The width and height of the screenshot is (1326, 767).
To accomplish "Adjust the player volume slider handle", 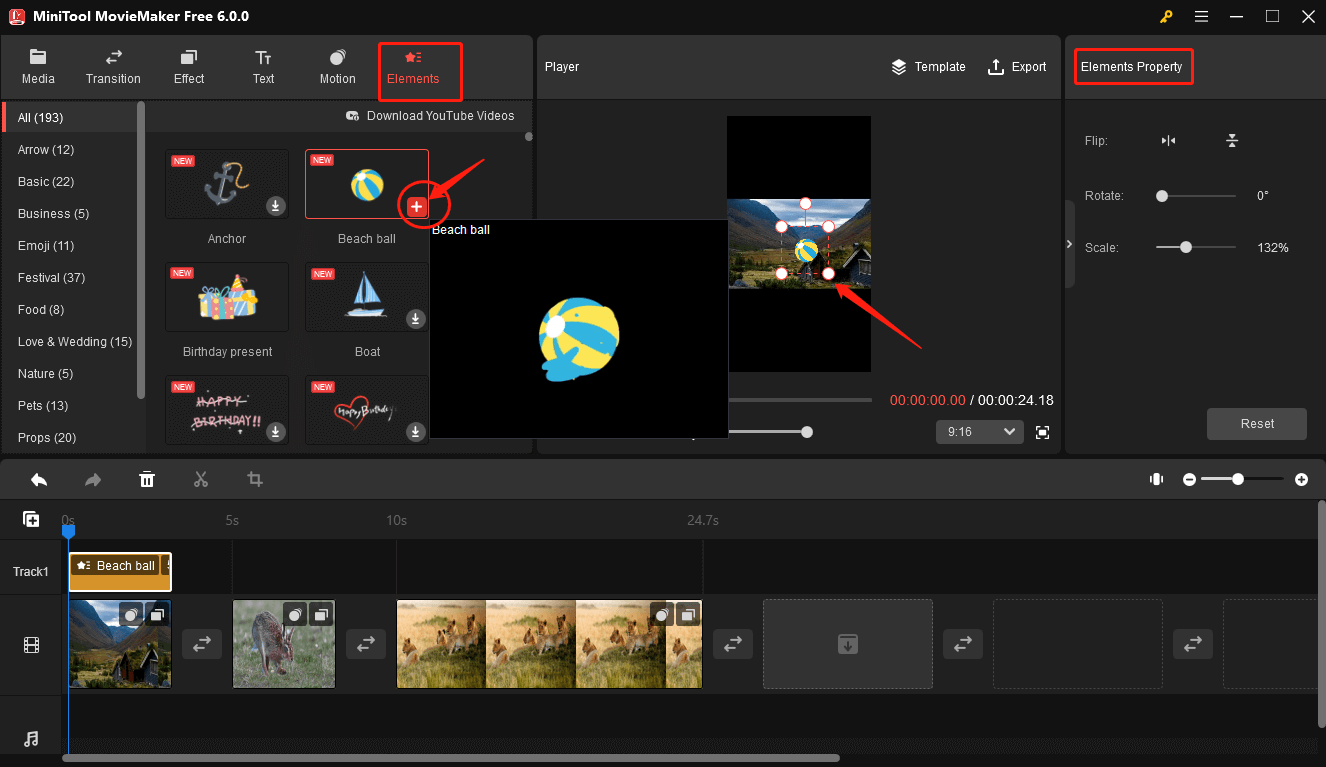I will pos(807,432).
